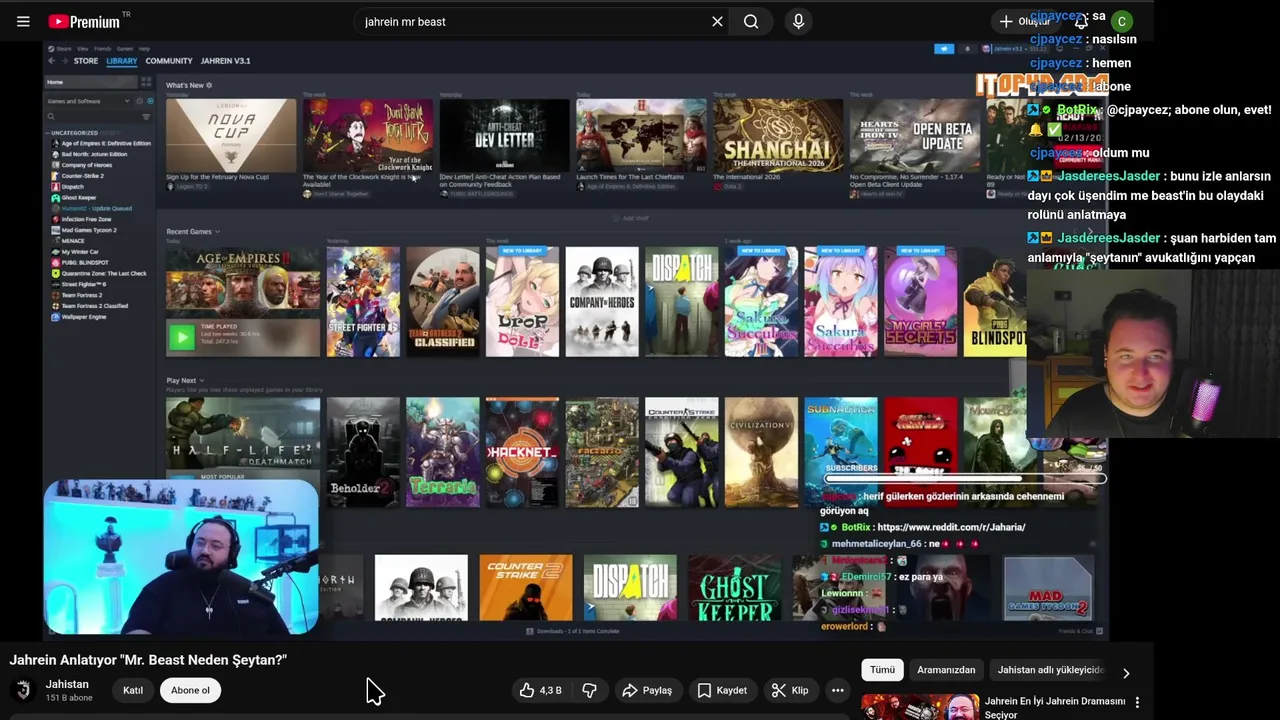Save the video with Kaydet

click(722, 690)
